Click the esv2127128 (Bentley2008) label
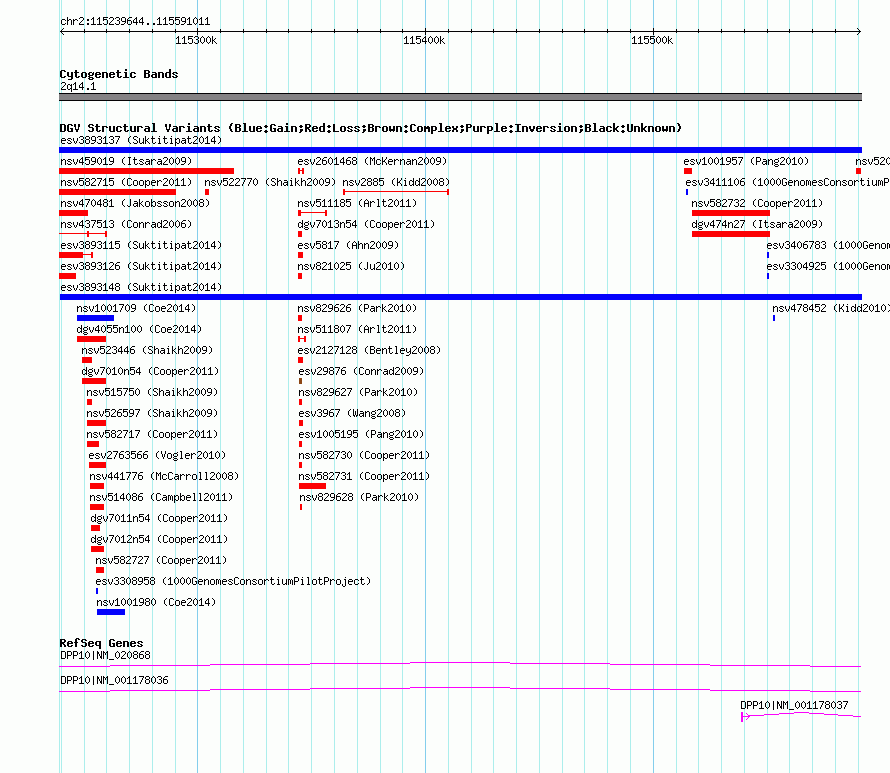This screenshot has height=773, width=890. pyautogui.click(x=369, y=350)
